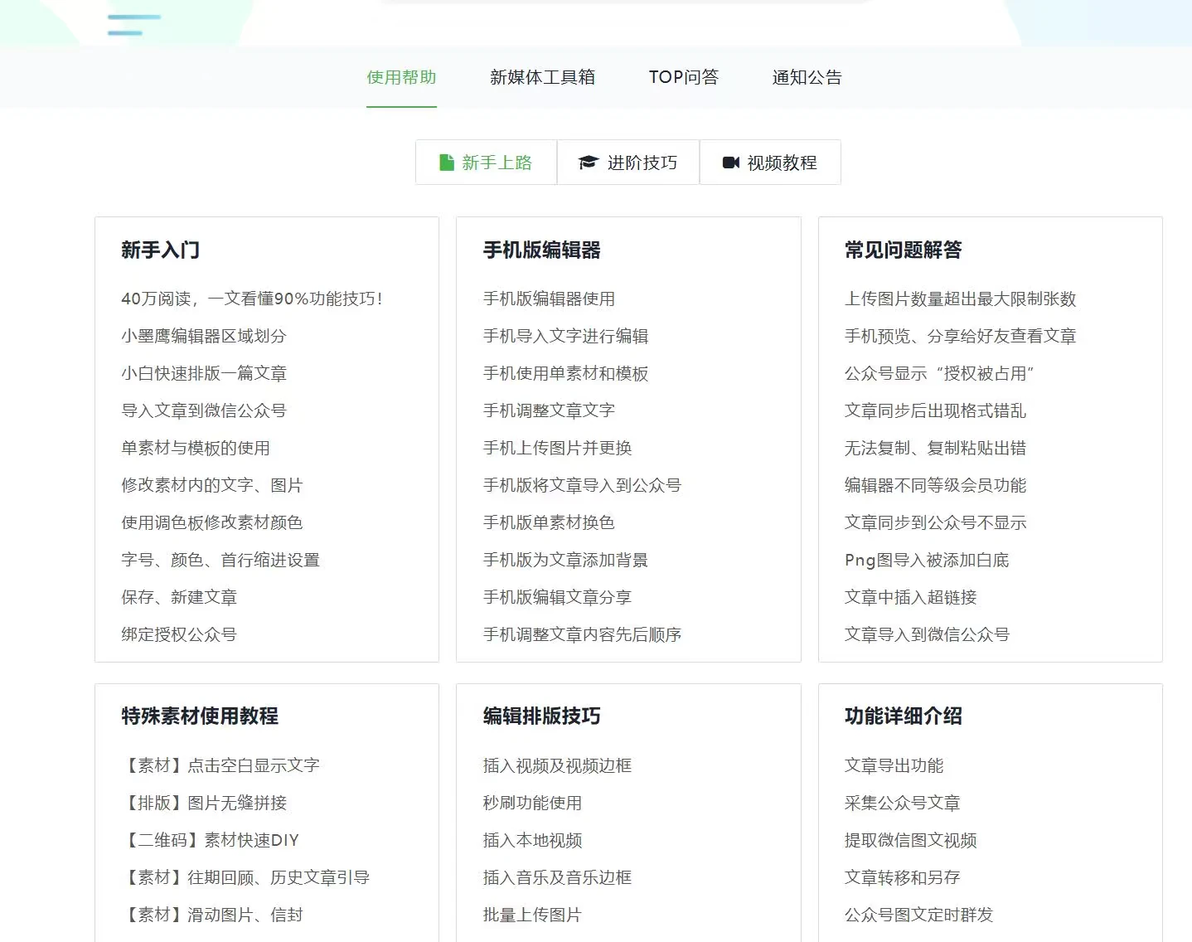1192x942 pixels.
Task: Open the 手机版为文章添加背景 link
Action: 566,560
